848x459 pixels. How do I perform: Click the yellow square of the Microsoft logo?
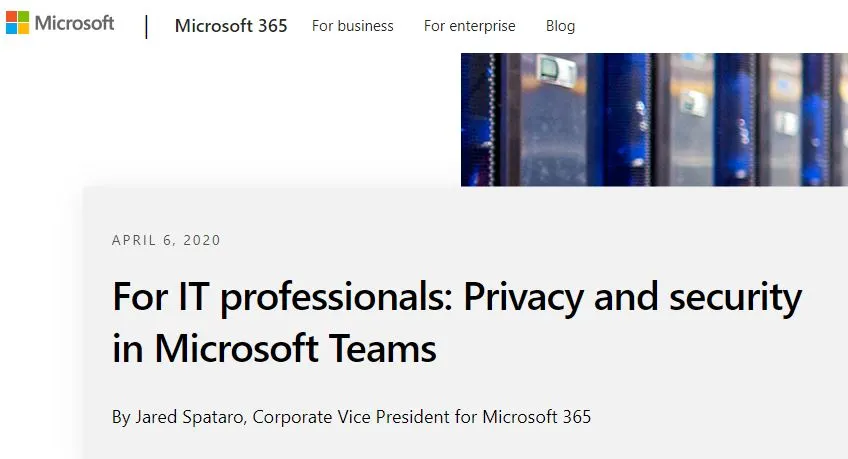(23, 29)
